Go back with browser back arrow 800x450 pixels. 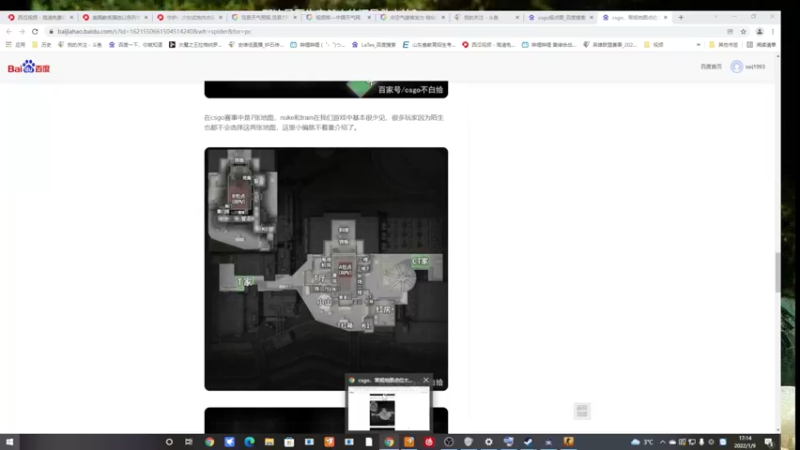coord(9,32)
